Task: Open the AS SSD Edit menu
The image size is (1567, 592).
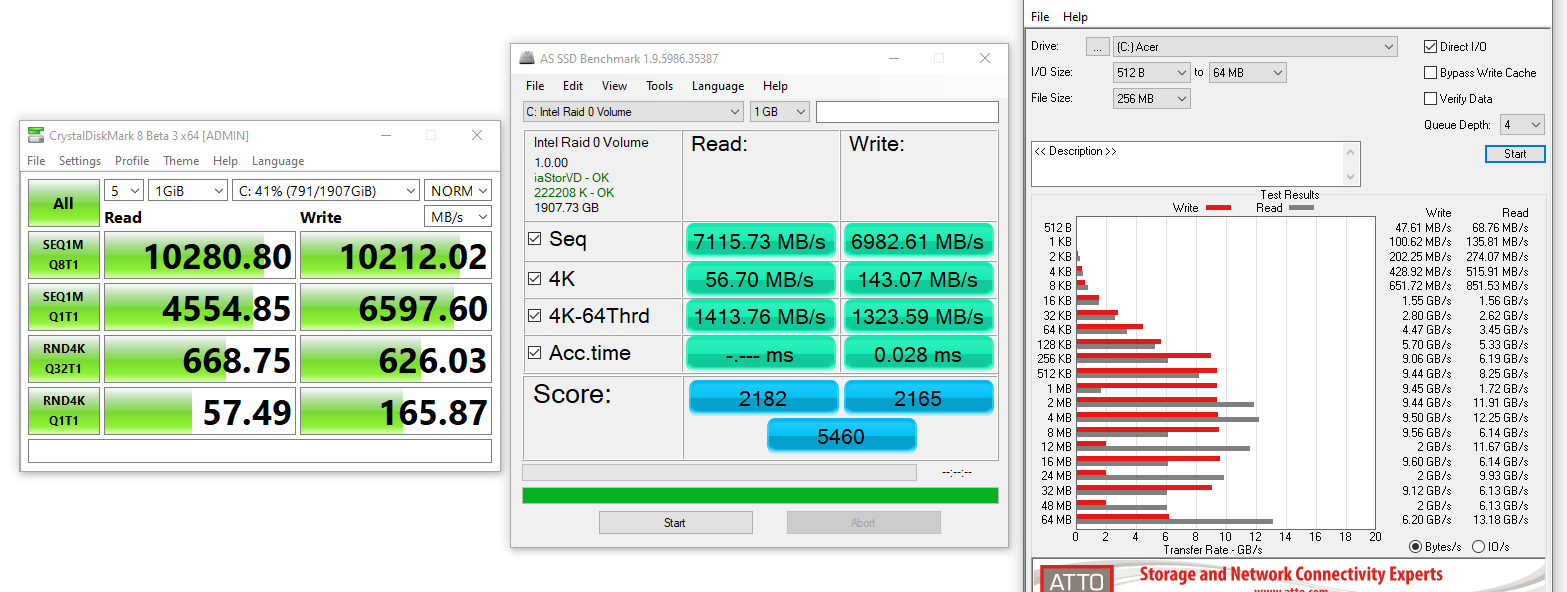Action: [573, 86]
